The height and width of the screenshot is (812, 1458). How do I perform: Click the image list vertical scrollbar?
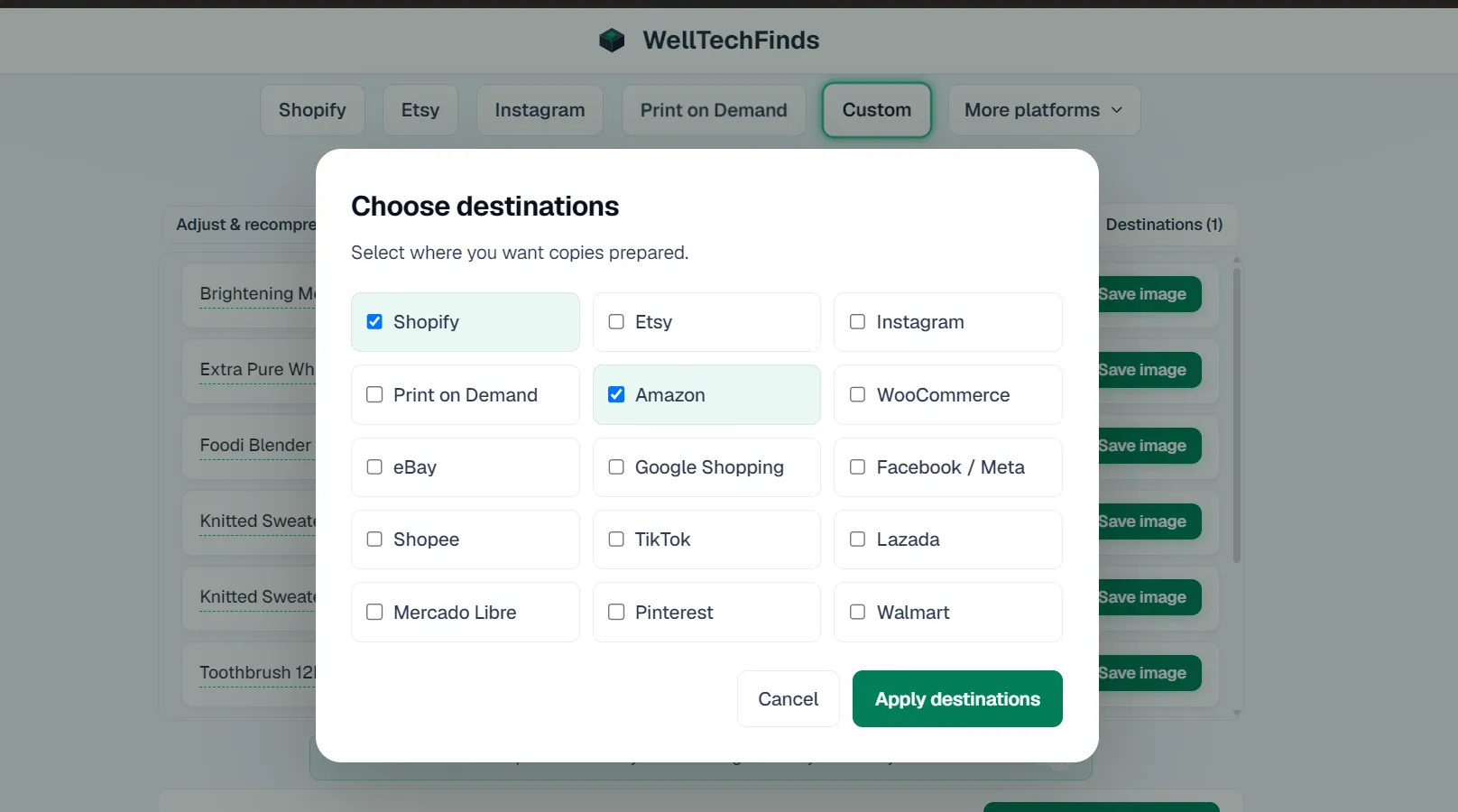pyautogui.click(x=1236, y=415)
